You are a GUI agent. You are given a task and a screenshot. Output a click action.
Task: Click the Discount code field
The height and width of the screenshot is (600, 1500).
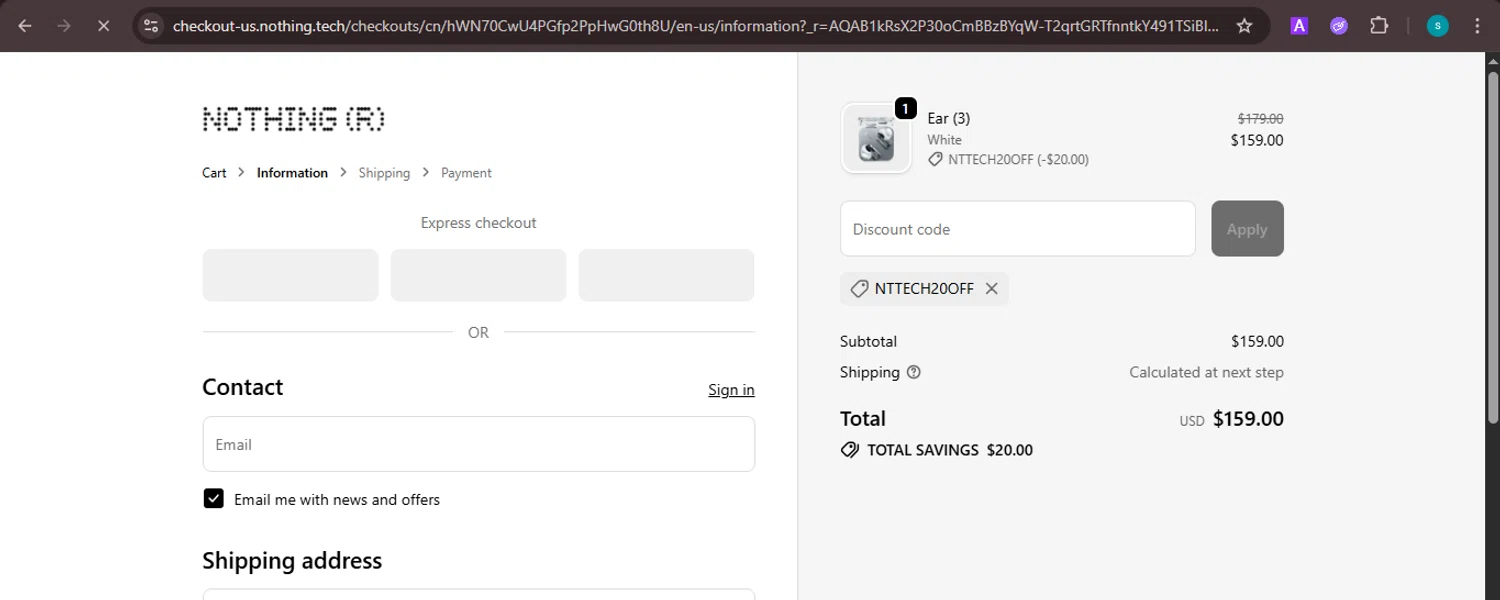pos(1017,229)
